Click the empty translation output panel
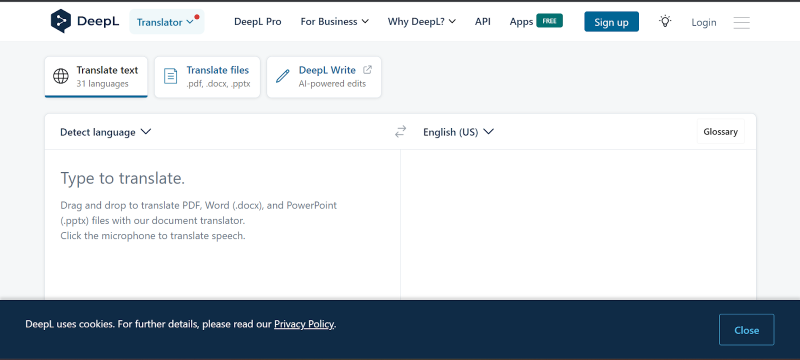The image size is (800, 360). click(578, 224)
